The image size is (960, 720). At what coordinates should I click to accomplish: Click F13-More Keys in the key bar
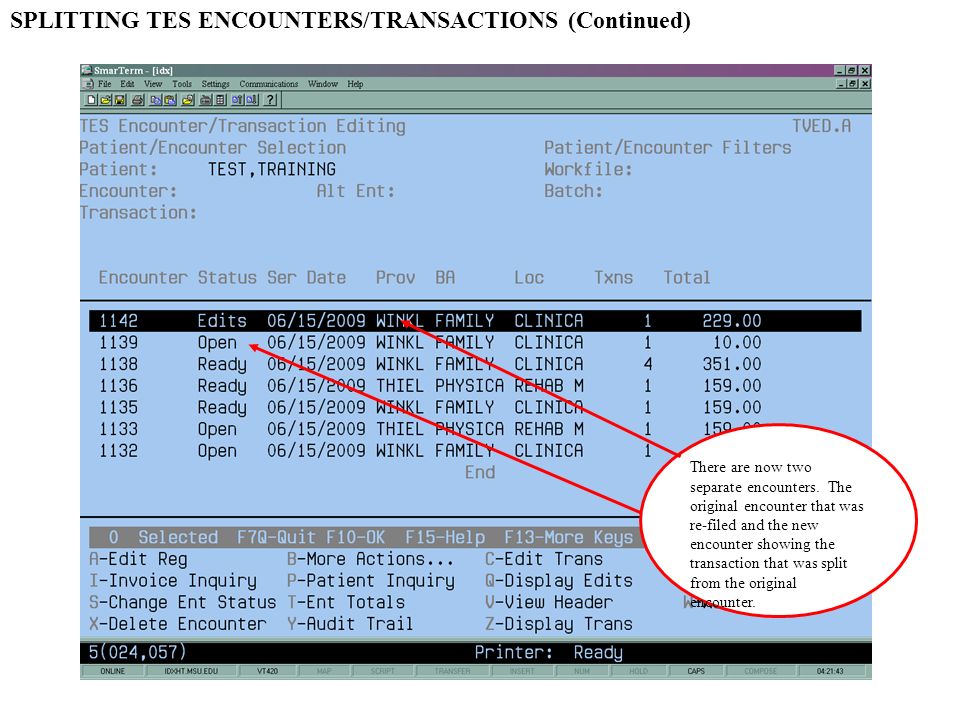[569, 538]
